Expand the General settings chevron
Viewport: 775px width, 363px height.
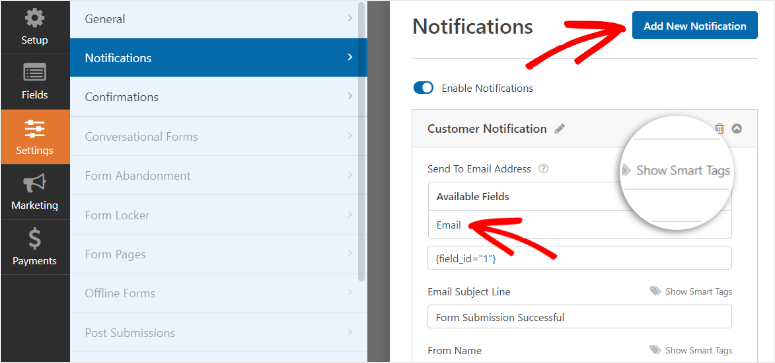point(350,18)
